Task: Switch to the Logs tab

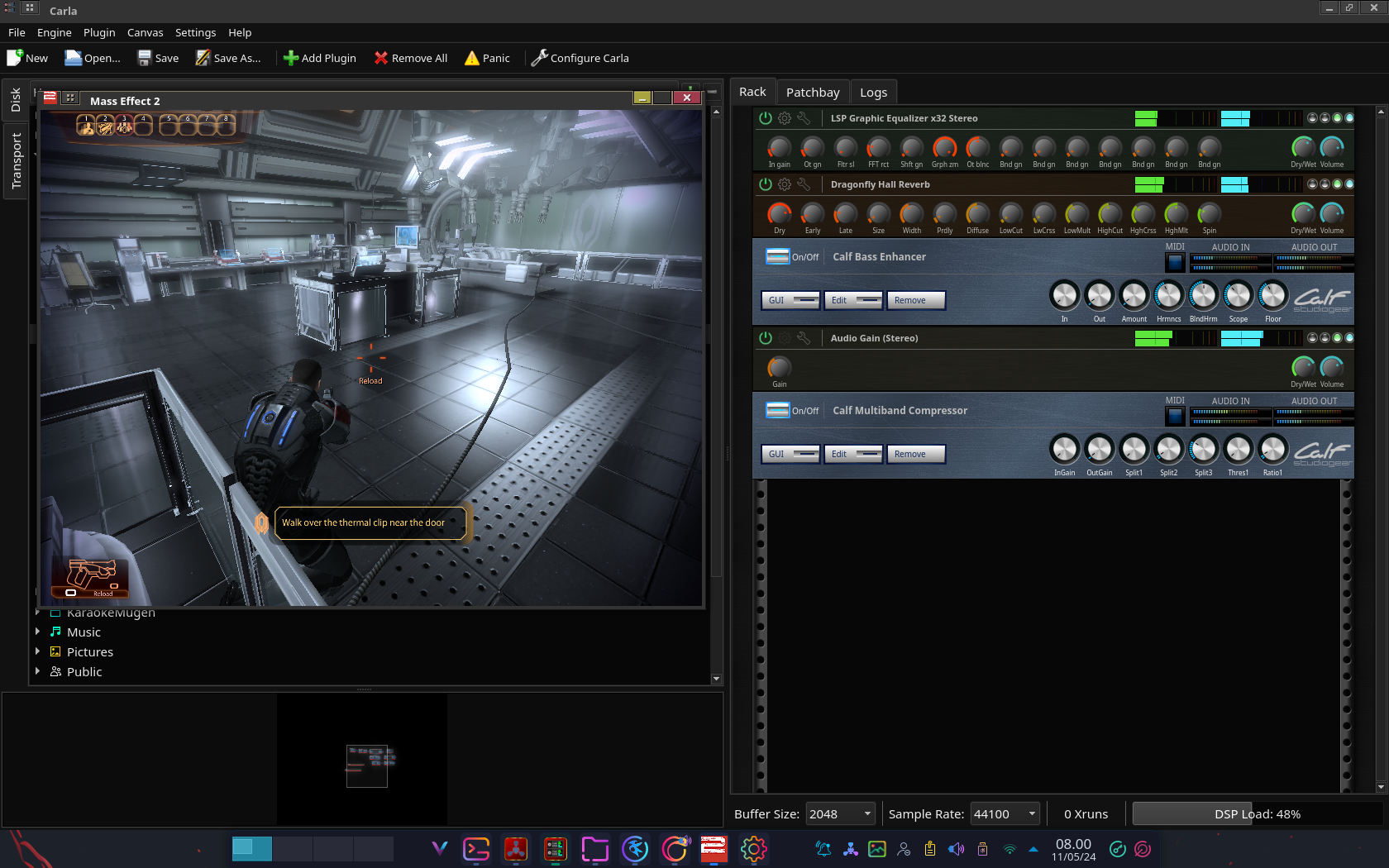Action: click(873, 92)
